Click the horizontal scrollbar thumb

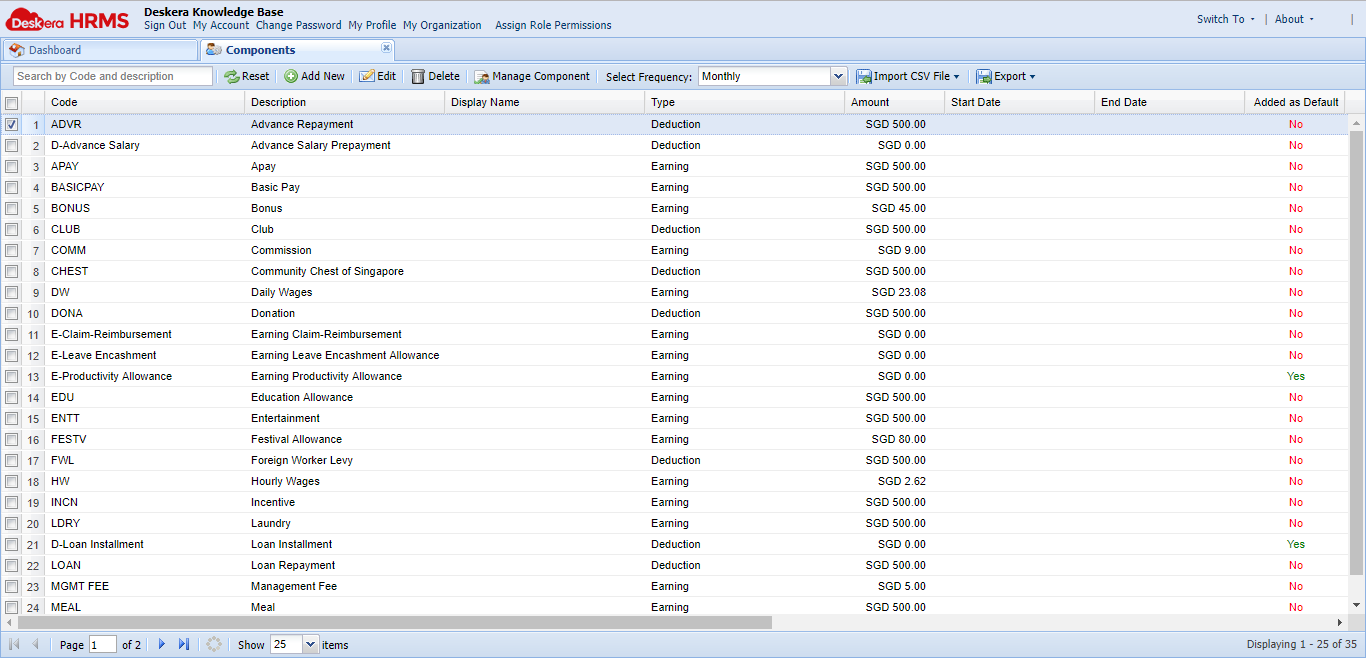pos(394,622)
